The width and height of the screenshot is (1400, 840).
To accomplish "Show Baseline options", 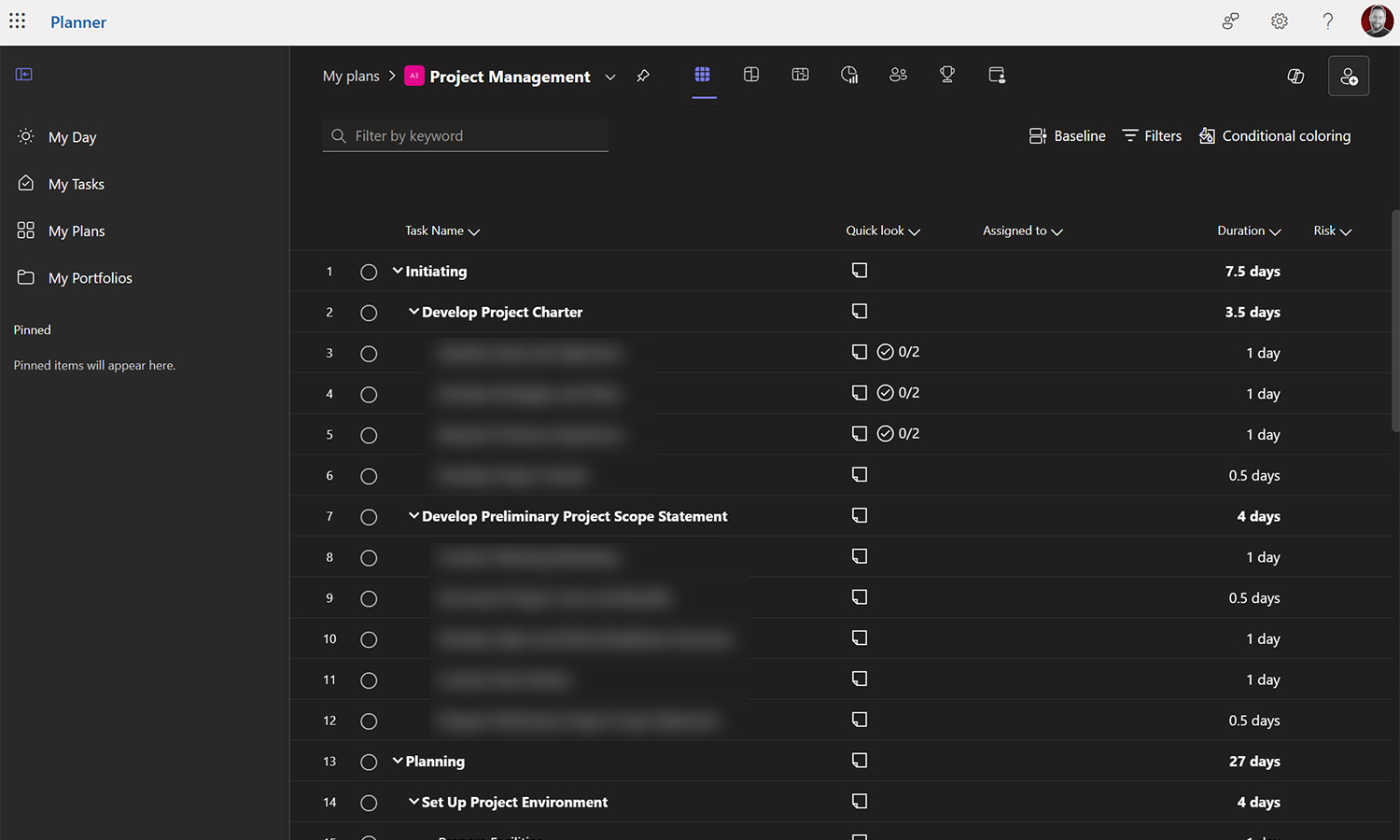I will pos(1067,135).
